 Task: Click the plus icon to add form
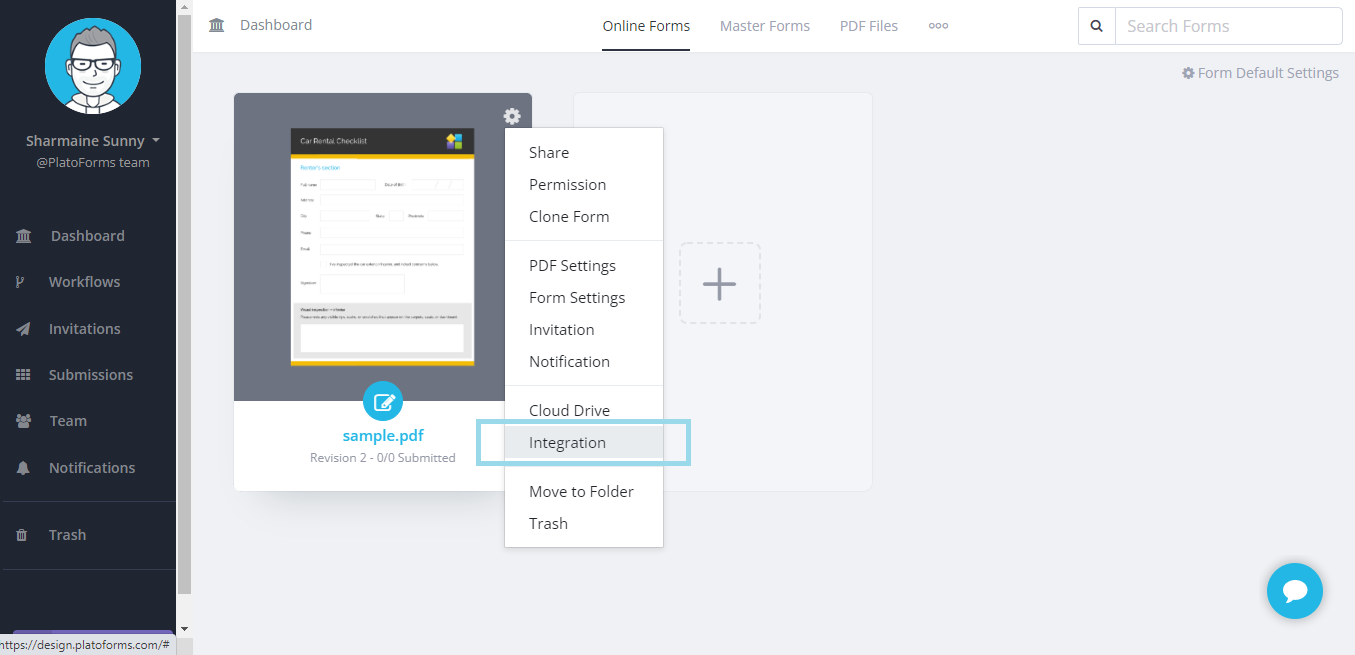tap(719, 283)
